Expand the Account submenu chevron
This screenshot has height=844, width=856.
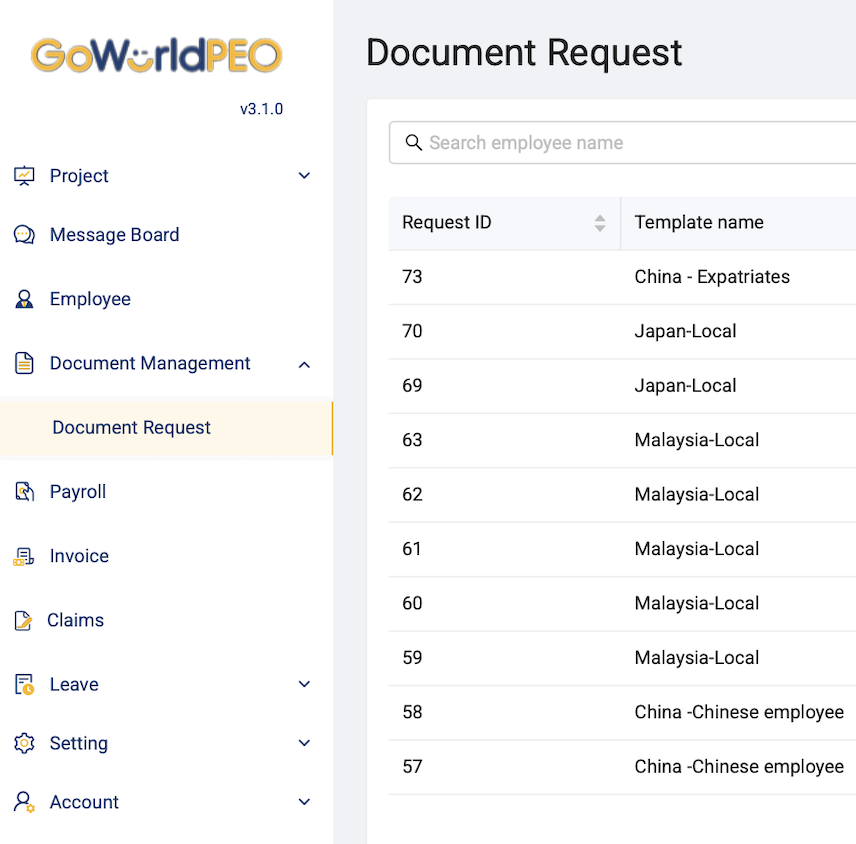click(x=305, y=802)
